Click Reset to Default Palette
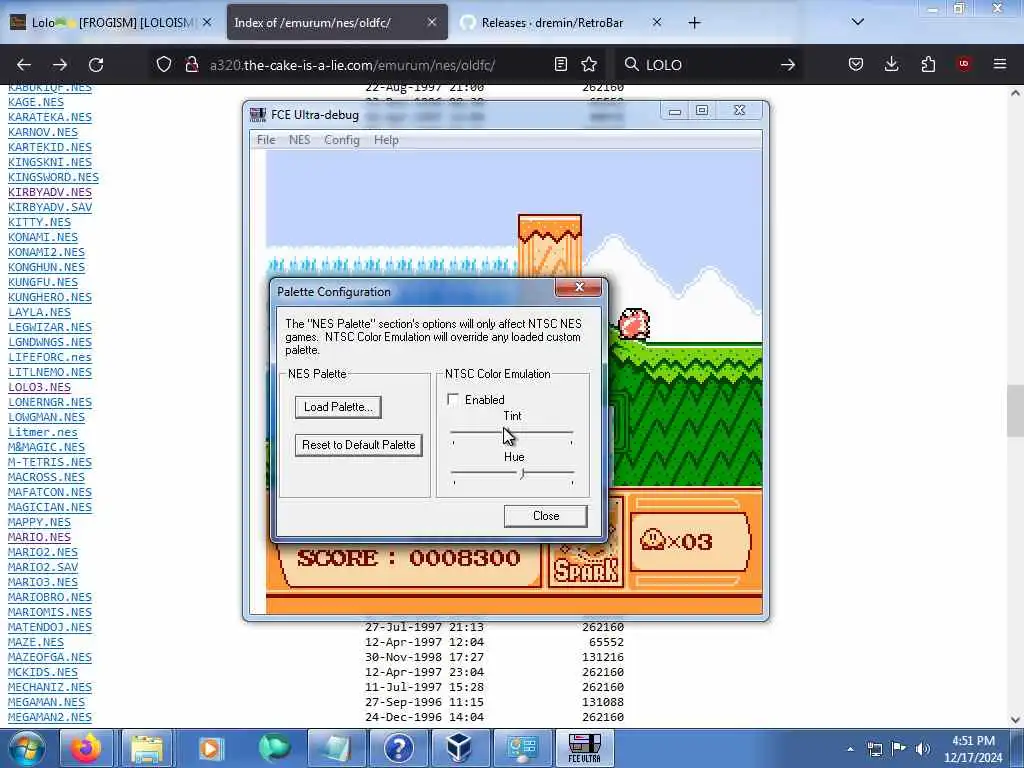Screen dimensions: 1024x768 (359, 445)
